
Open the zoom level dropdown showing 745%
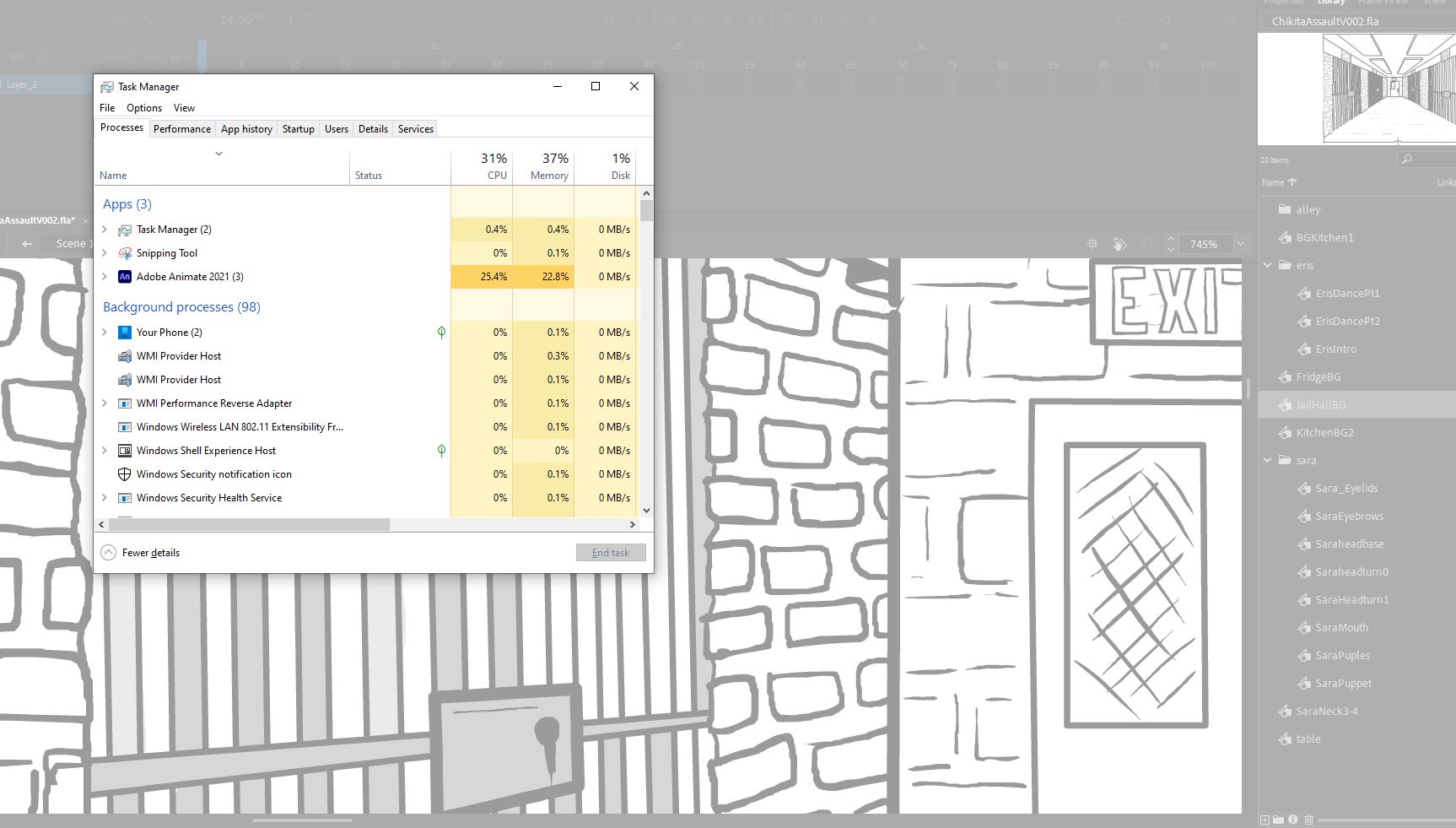(x=1239, y=244)
